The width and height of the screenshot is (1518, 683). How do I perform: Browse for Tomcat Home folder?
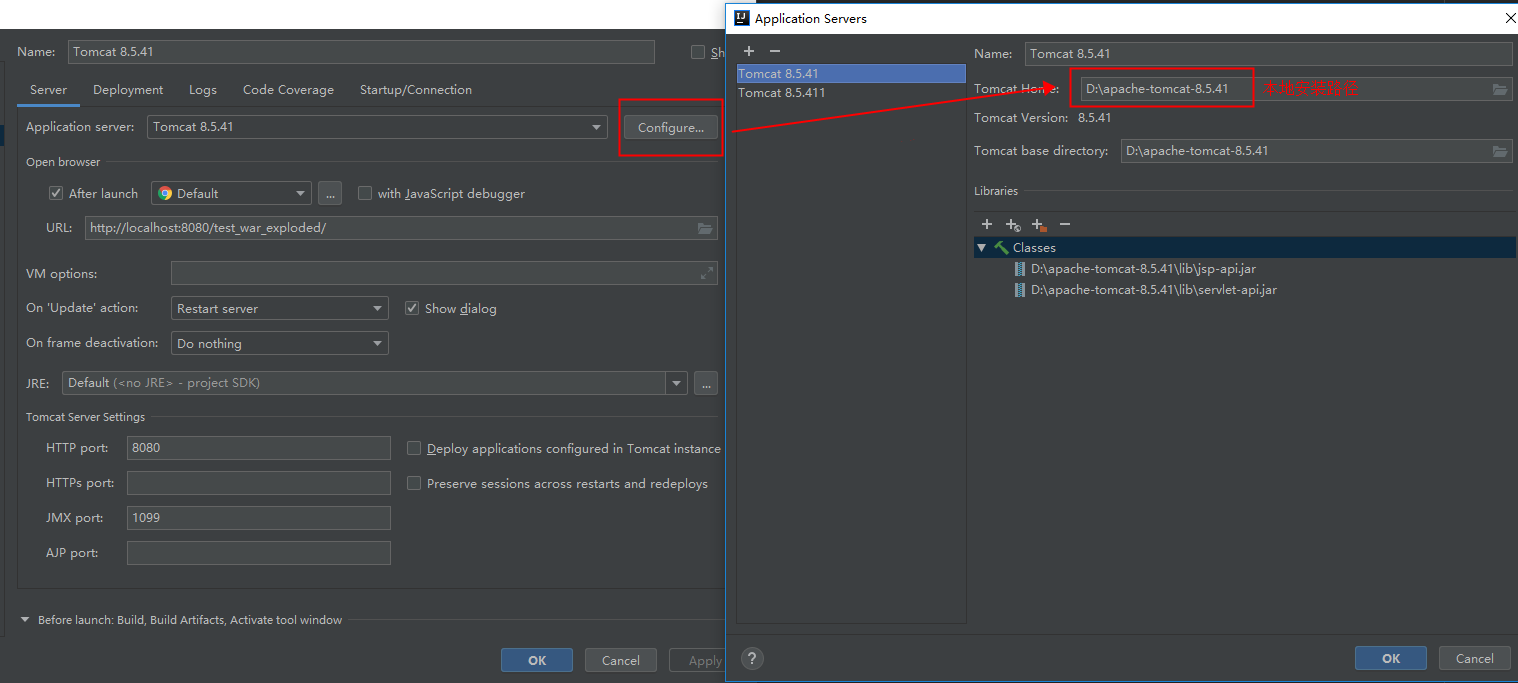coord(1500,89)
